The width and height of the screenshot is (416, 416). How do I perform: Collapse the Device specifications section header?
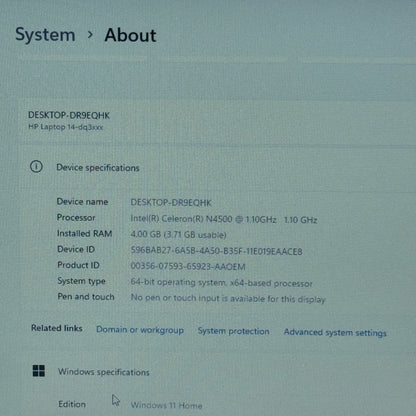point(98,168)
